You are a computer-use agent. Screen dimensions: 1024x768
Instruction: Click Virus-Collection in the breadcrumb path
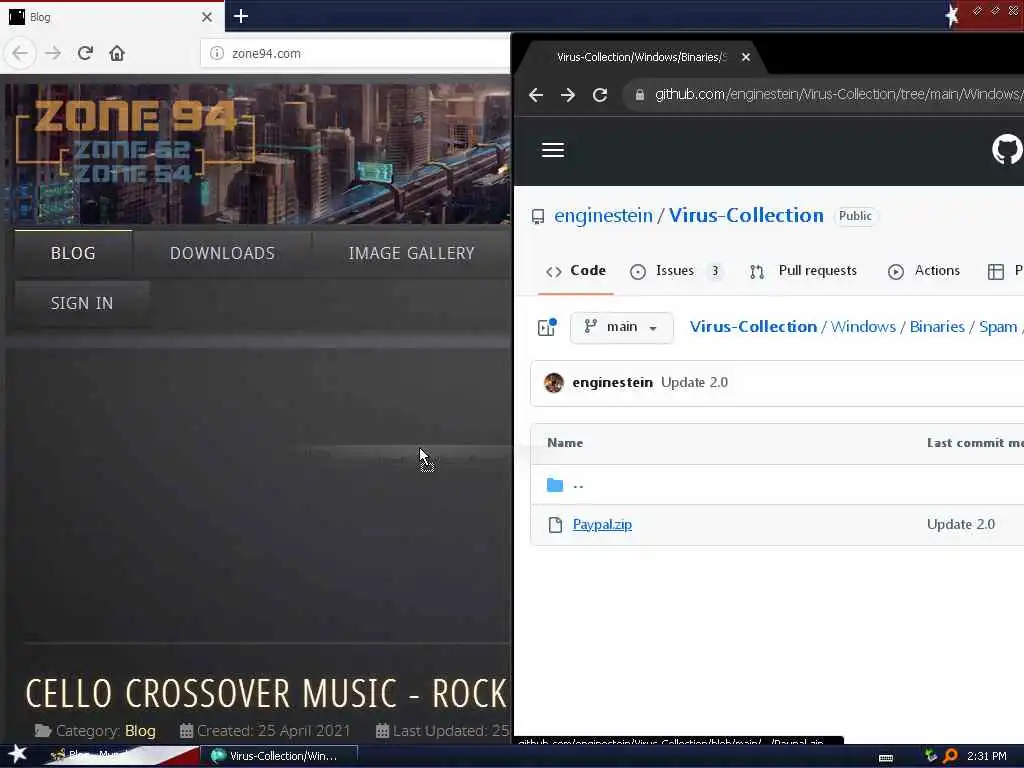click(x=753, y=327)
